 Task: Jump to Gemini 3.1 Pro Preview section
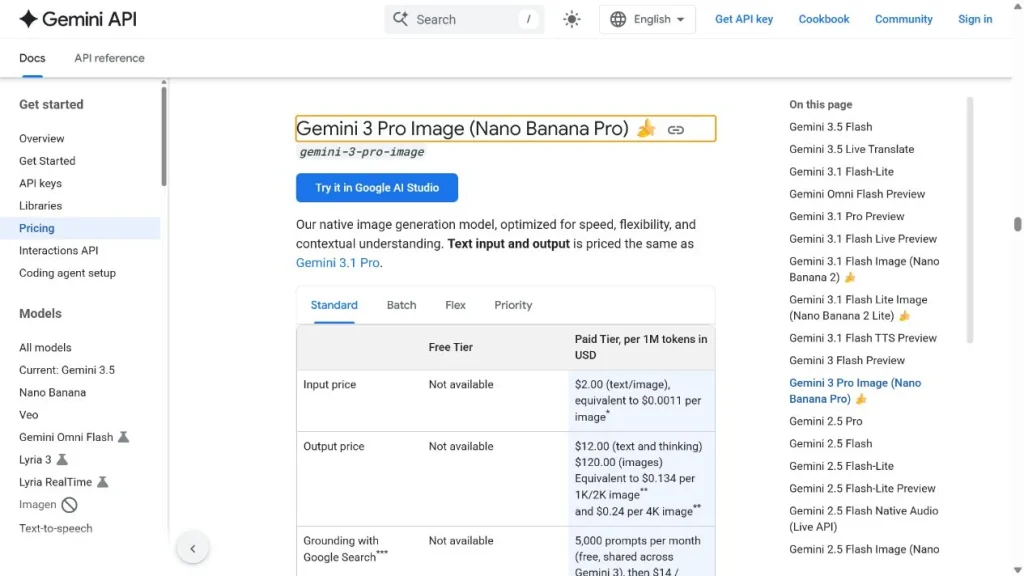[846, 216]
